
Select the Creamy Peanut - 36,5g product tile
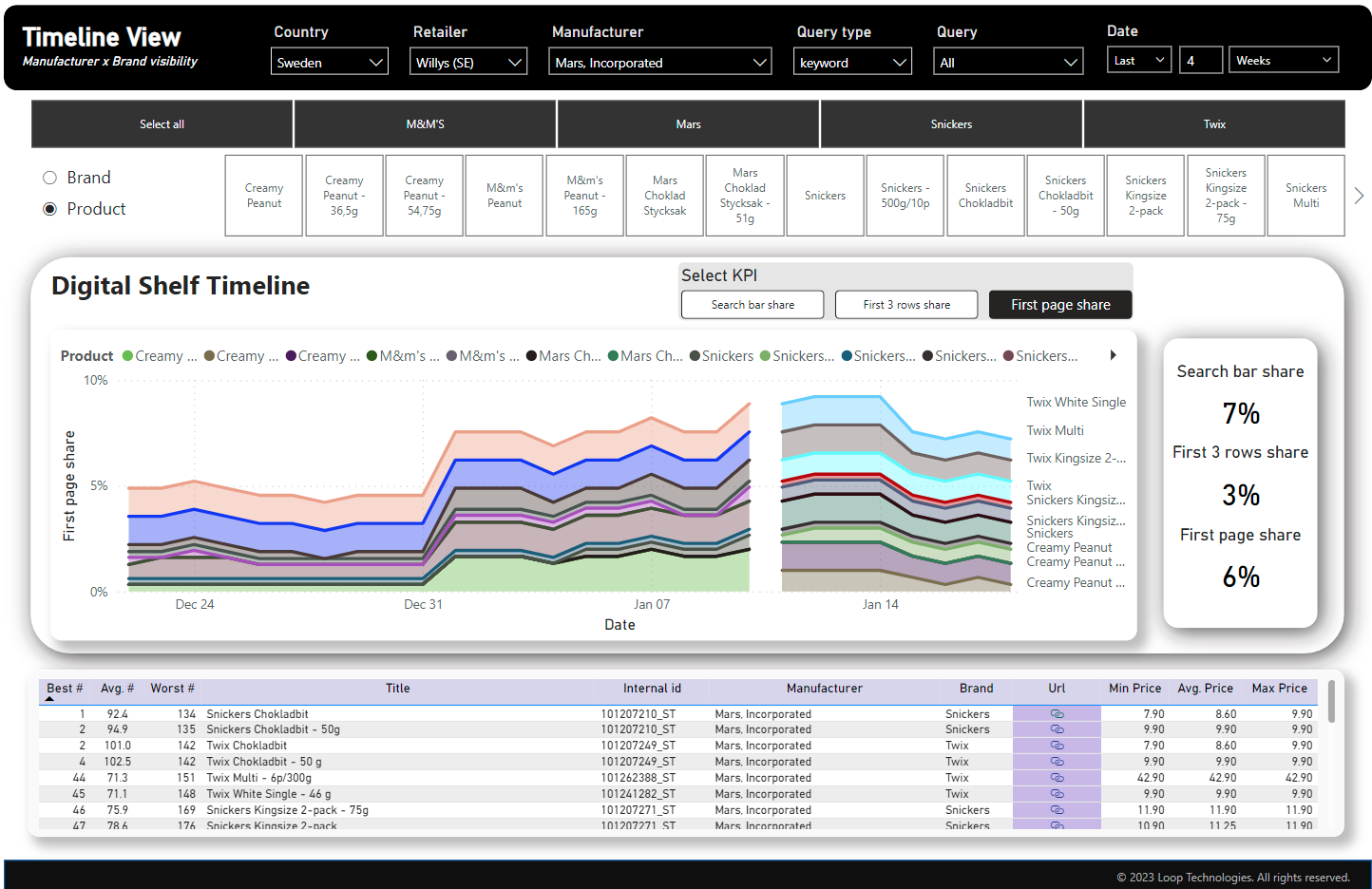(x=344, y=196)
